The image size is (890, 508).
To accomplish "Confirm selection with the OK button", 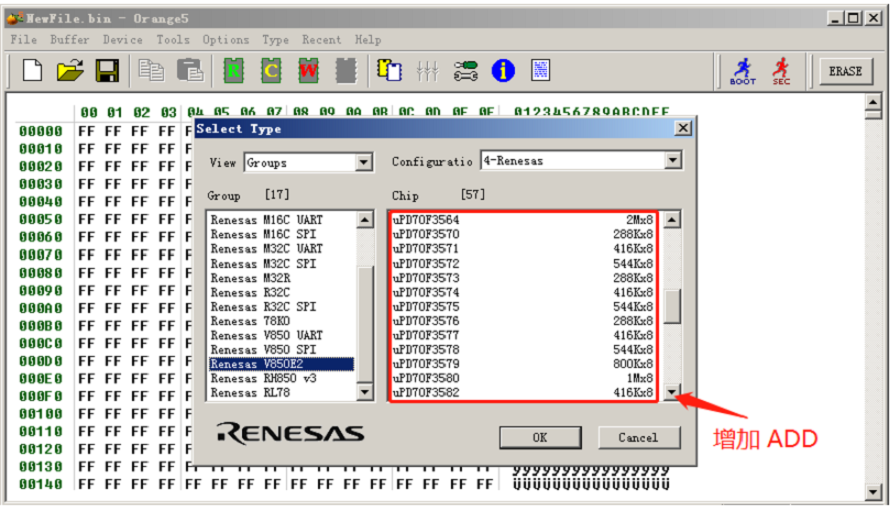I will [x=540, y=438].
